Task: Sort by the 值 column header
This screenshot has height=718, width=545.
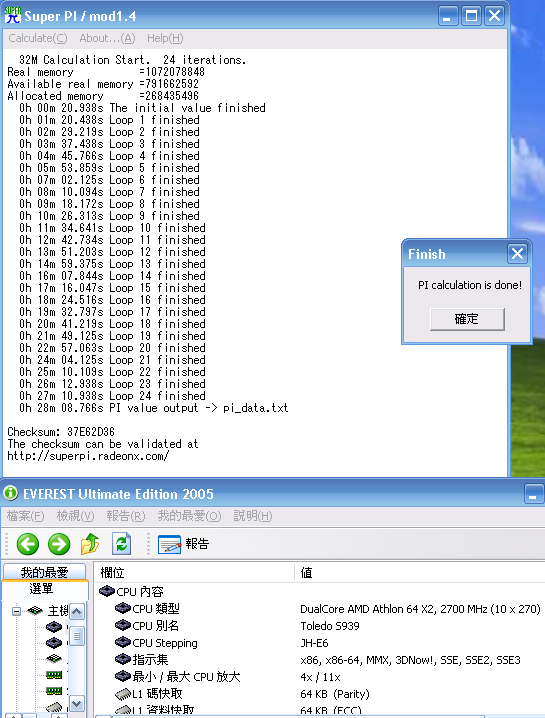Action: pyautogui.click(x=420, y=572)
